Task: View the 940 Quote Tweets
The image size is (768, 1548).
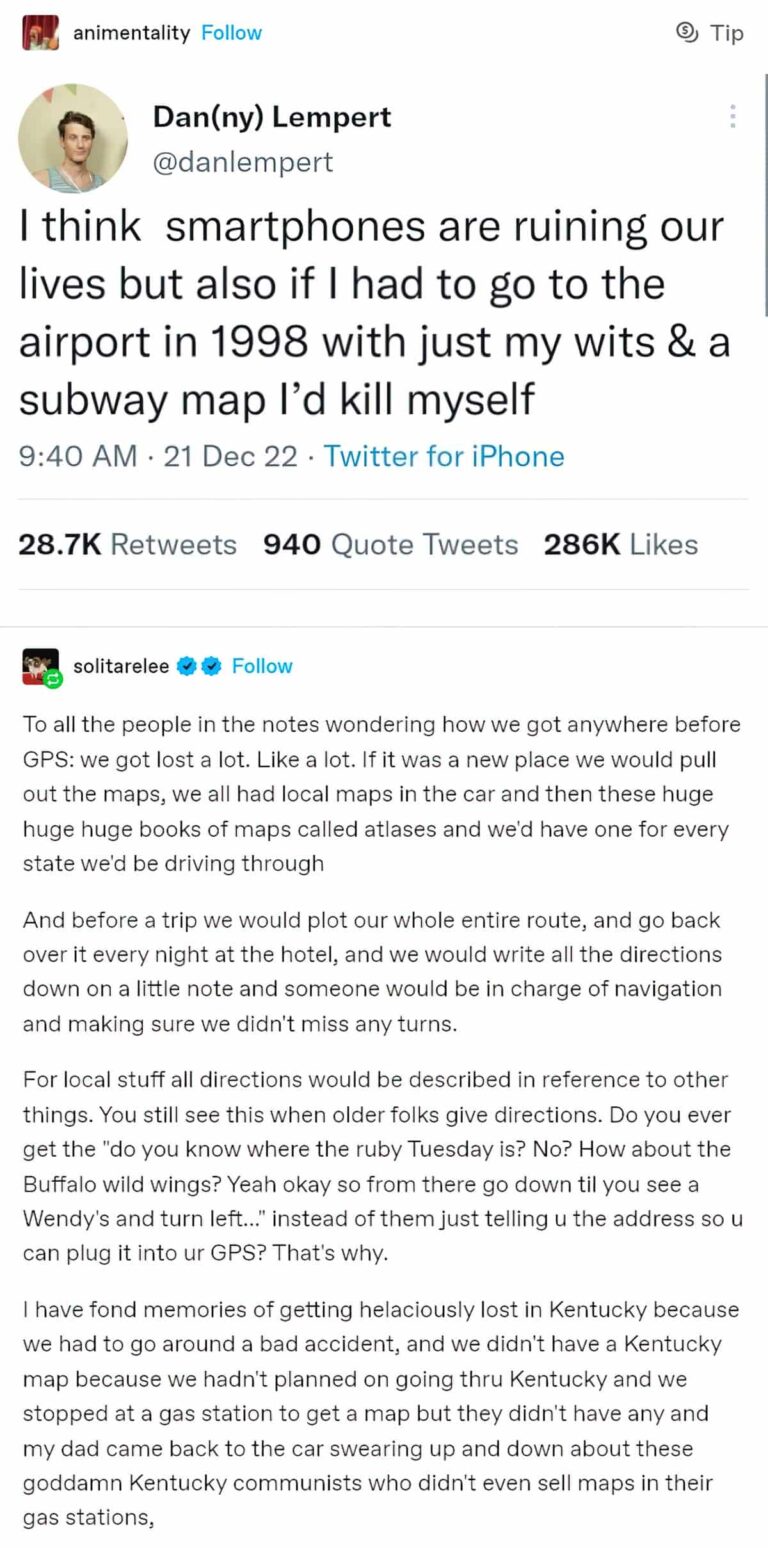Action: pos(390,544)
